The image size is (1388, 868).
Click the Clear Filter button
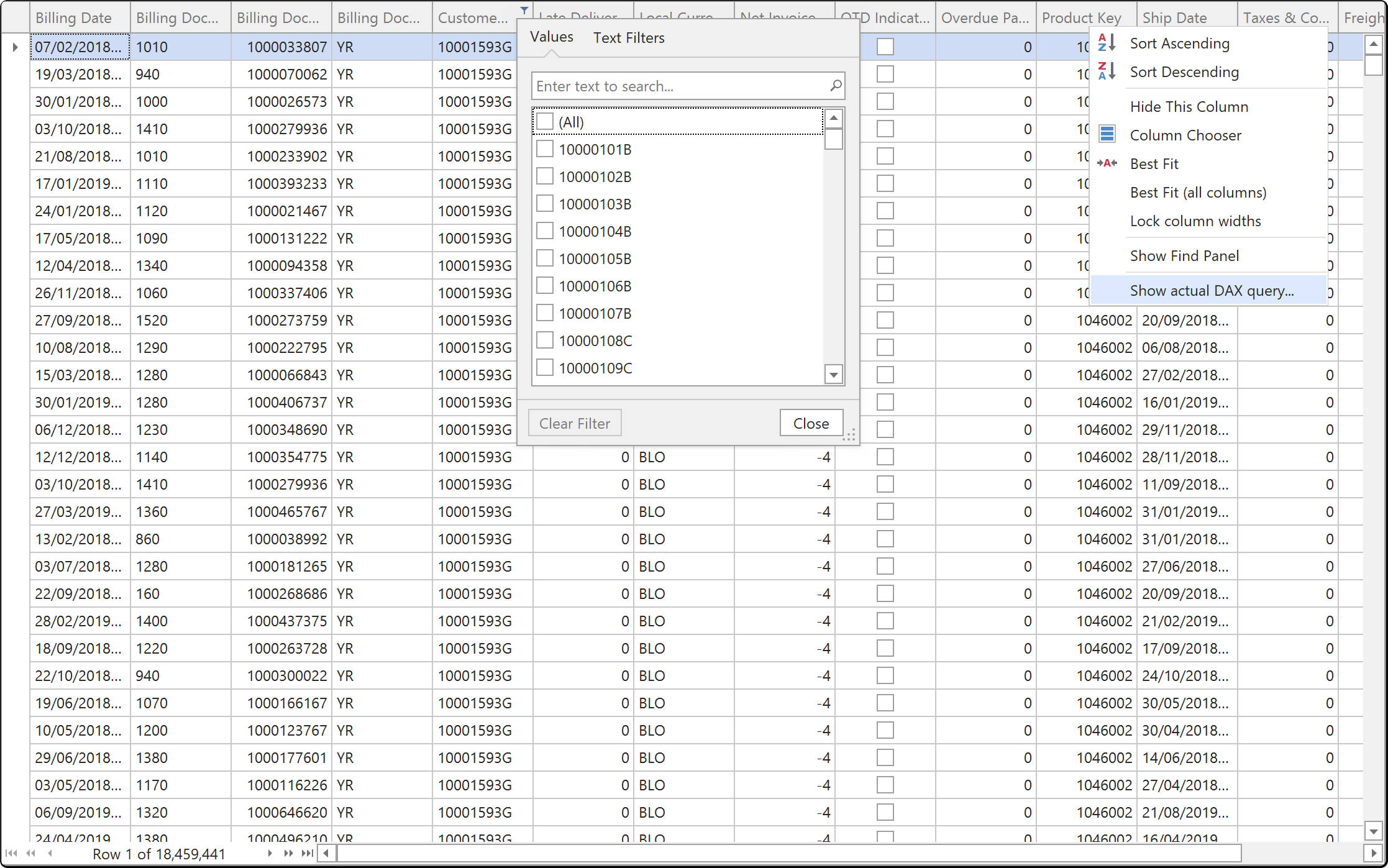575,423
